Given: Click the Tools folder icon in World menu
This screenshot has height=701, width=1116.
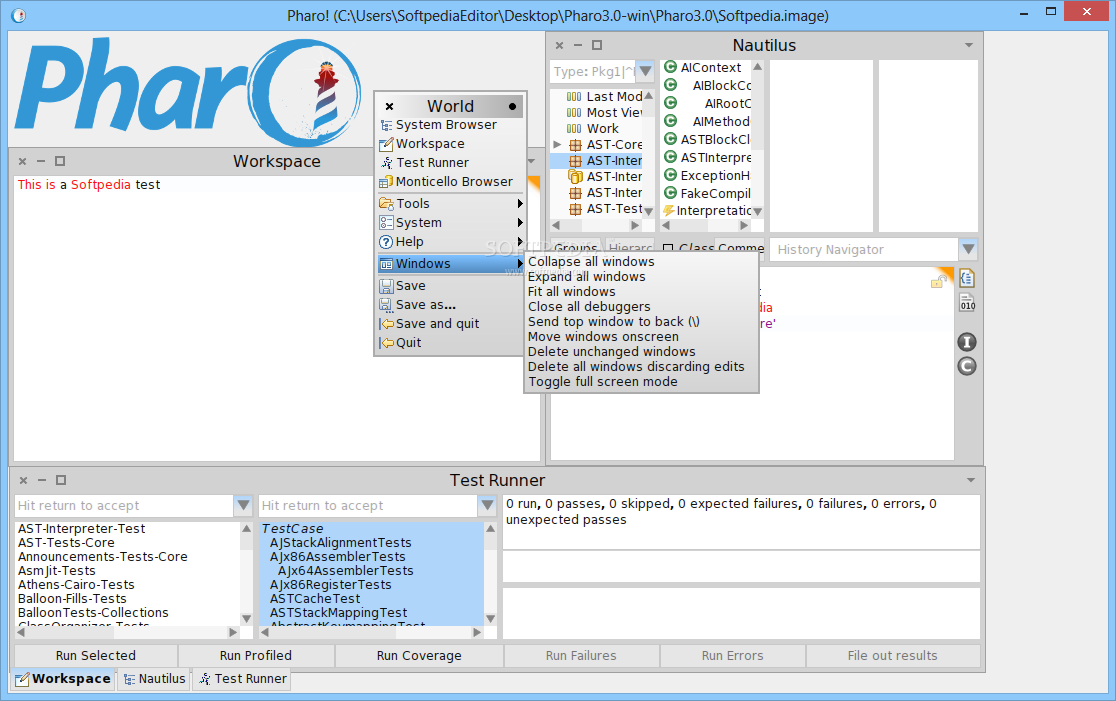Looking at the screenshot, I should pyautogui.click(x=386, y=204).
